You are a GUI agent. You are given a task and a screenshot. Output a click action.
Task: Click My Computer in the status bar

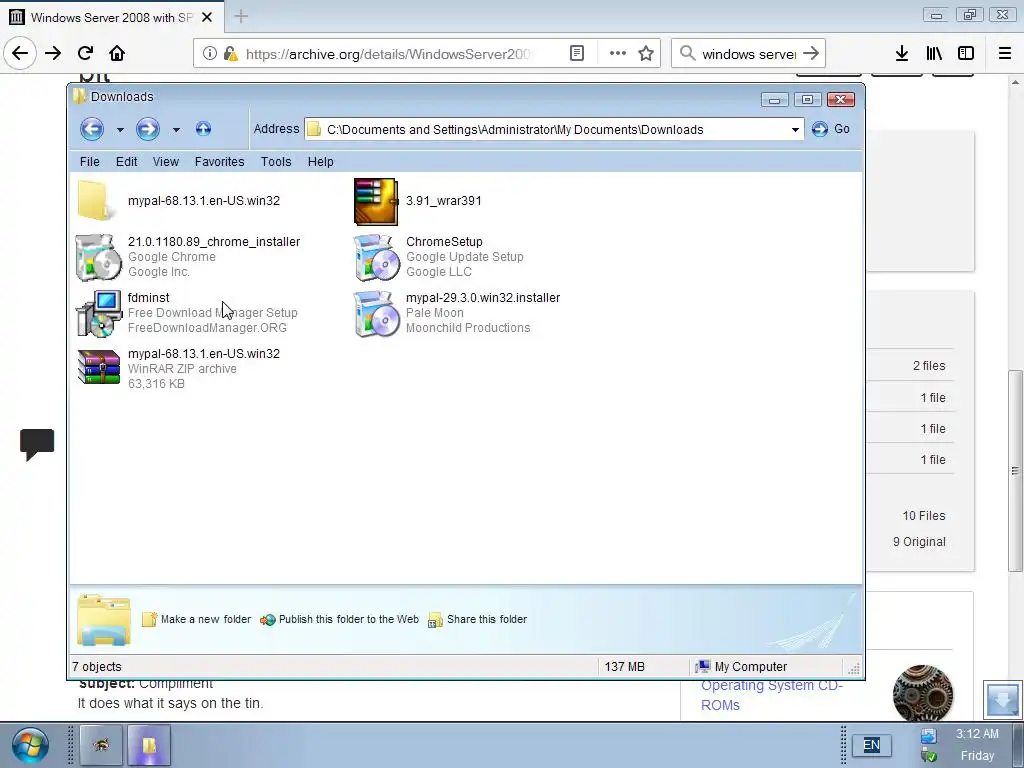[741, 667]
